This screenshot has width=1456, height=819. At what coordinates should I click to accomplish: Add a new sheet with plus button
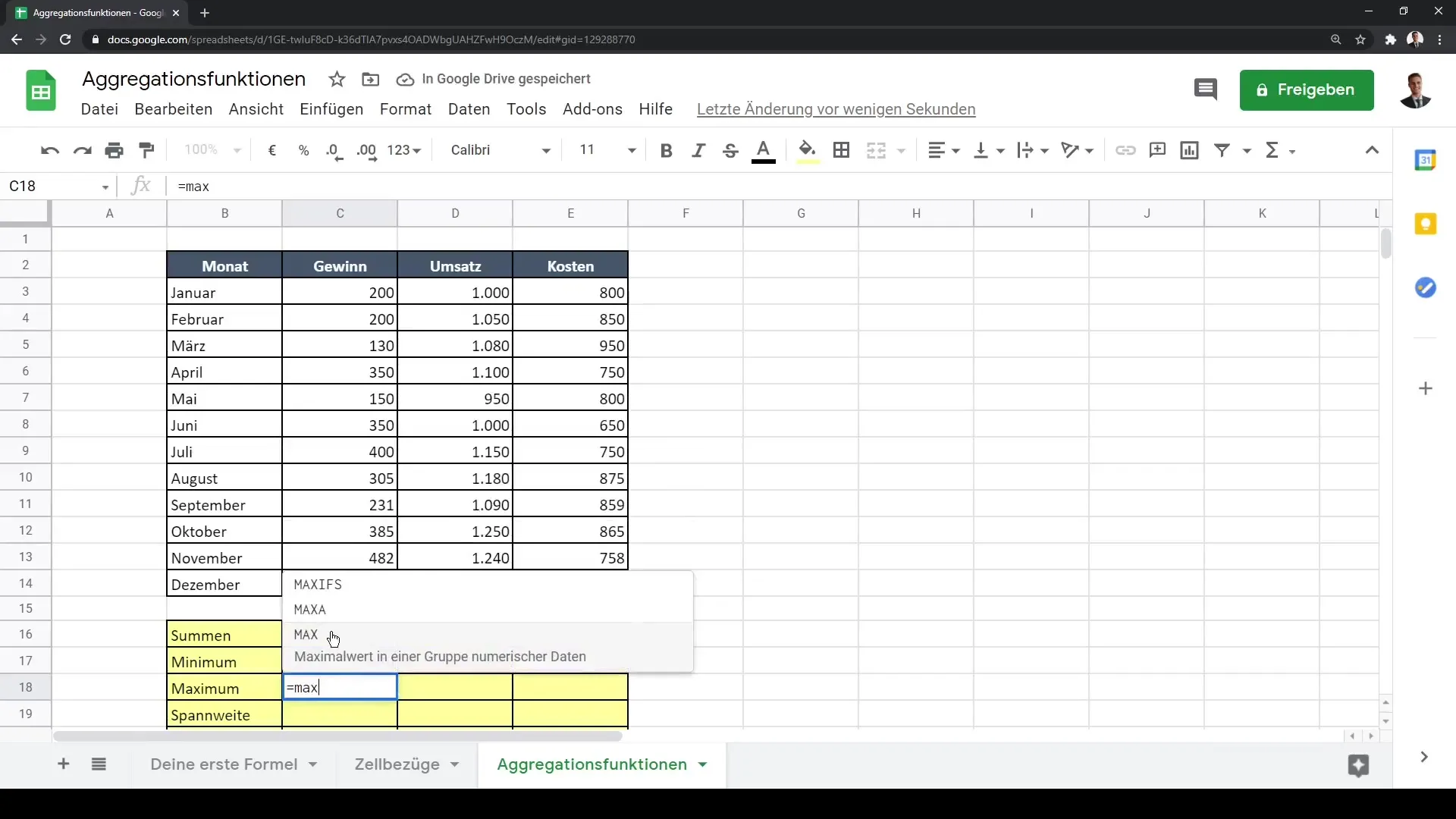coord(64,764)
